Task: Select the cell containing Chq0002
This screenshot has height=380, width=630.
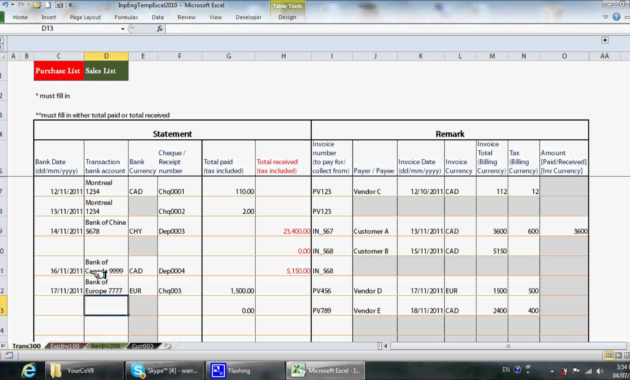Action: [x=180, y=206]
